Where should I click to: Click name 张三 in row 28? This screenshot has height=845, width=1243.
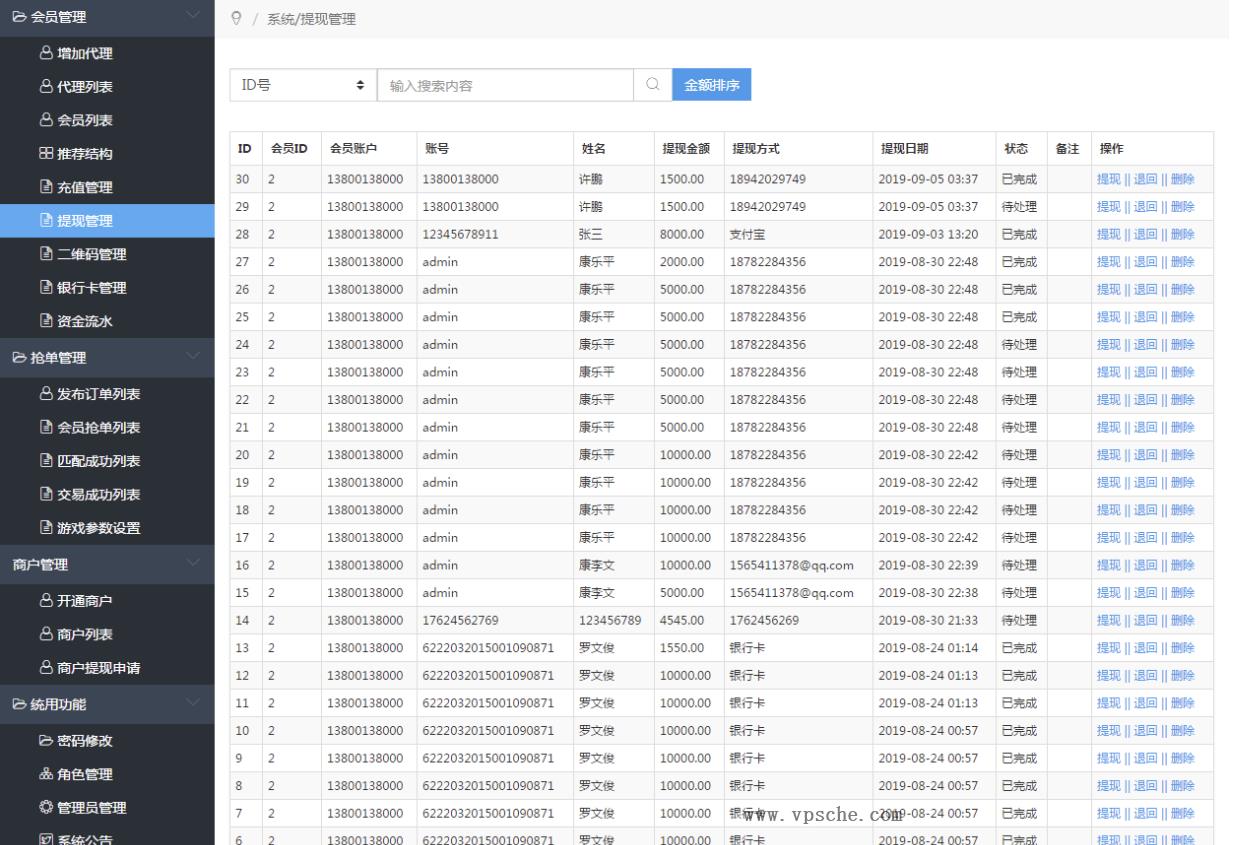pos(591,234)
